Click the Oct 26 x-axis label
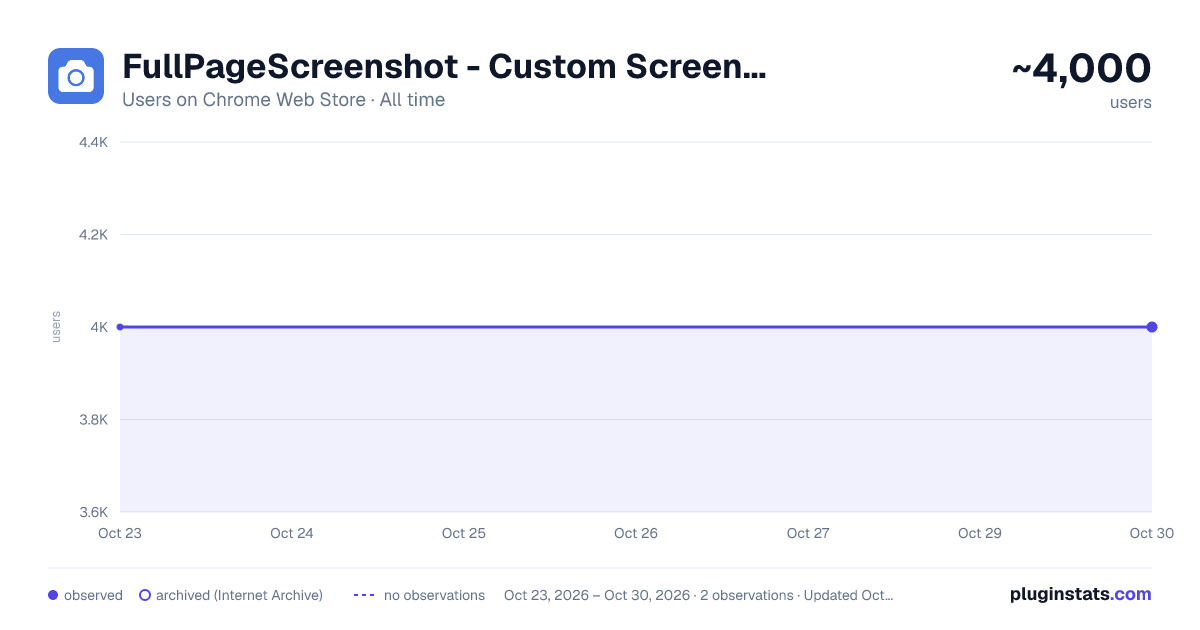 (x=636, y=533)
